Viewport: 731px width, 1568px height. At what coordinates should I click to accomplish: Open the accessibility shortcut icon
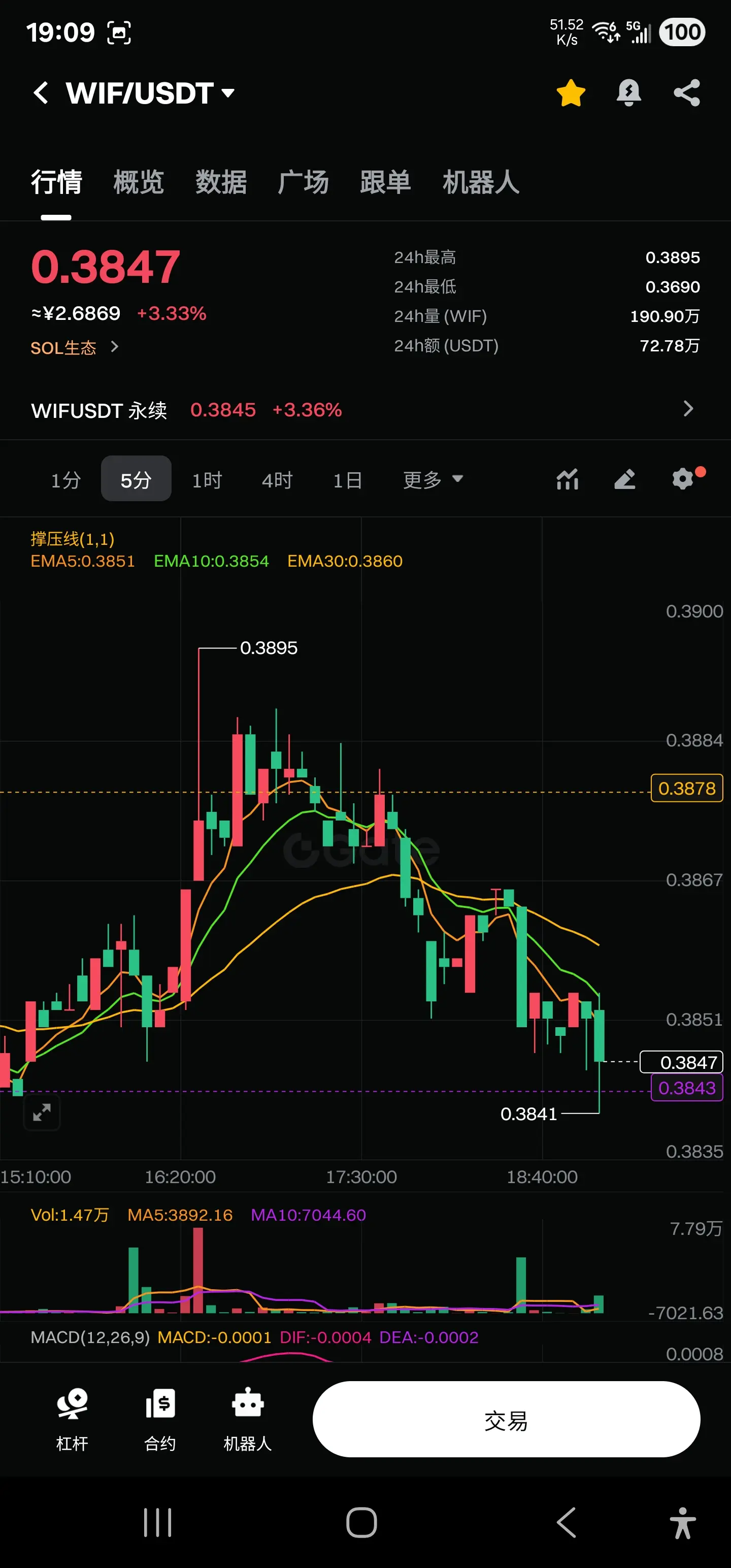683,1522
